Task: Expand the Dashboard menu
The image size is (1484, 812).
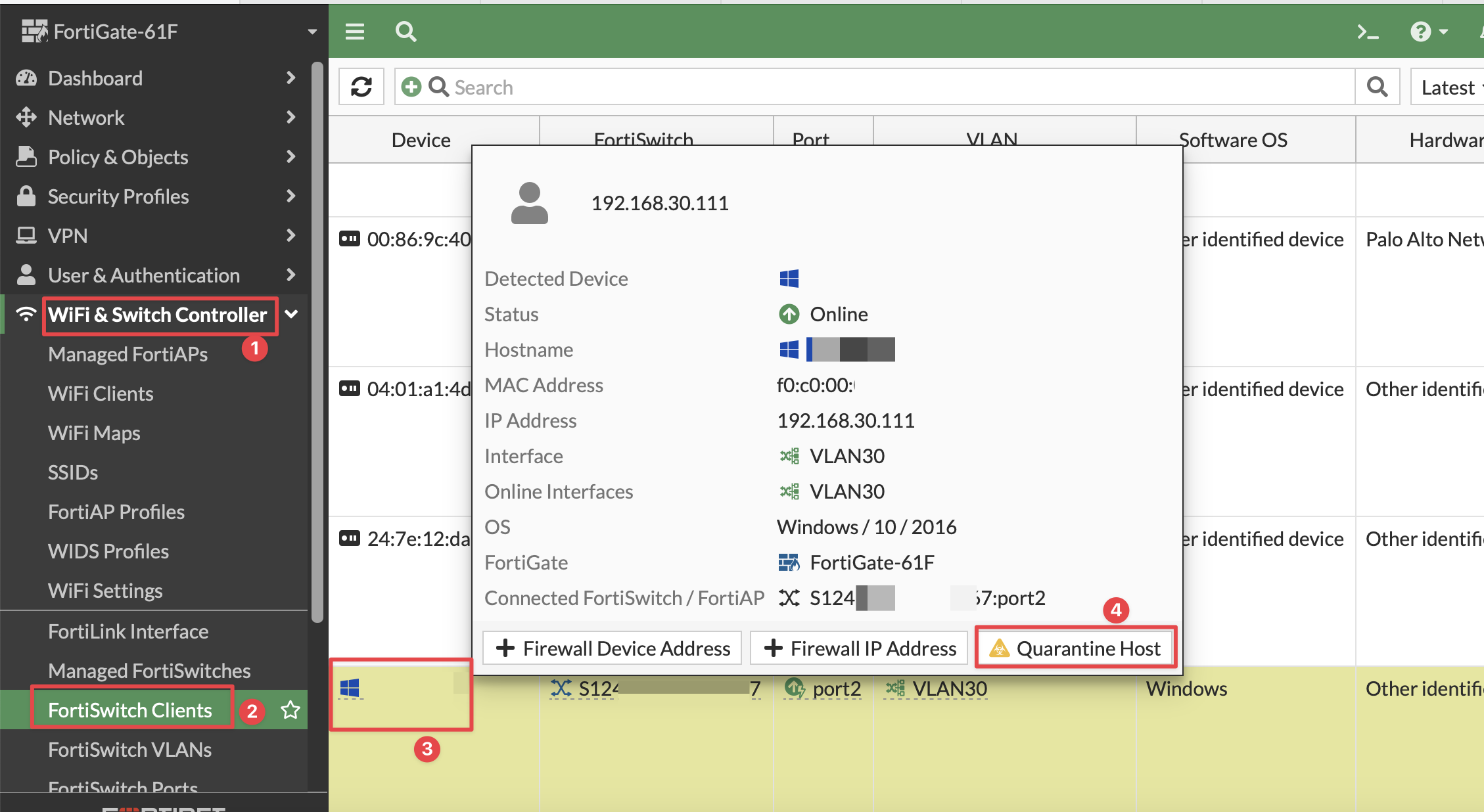Action: [156, 78]
